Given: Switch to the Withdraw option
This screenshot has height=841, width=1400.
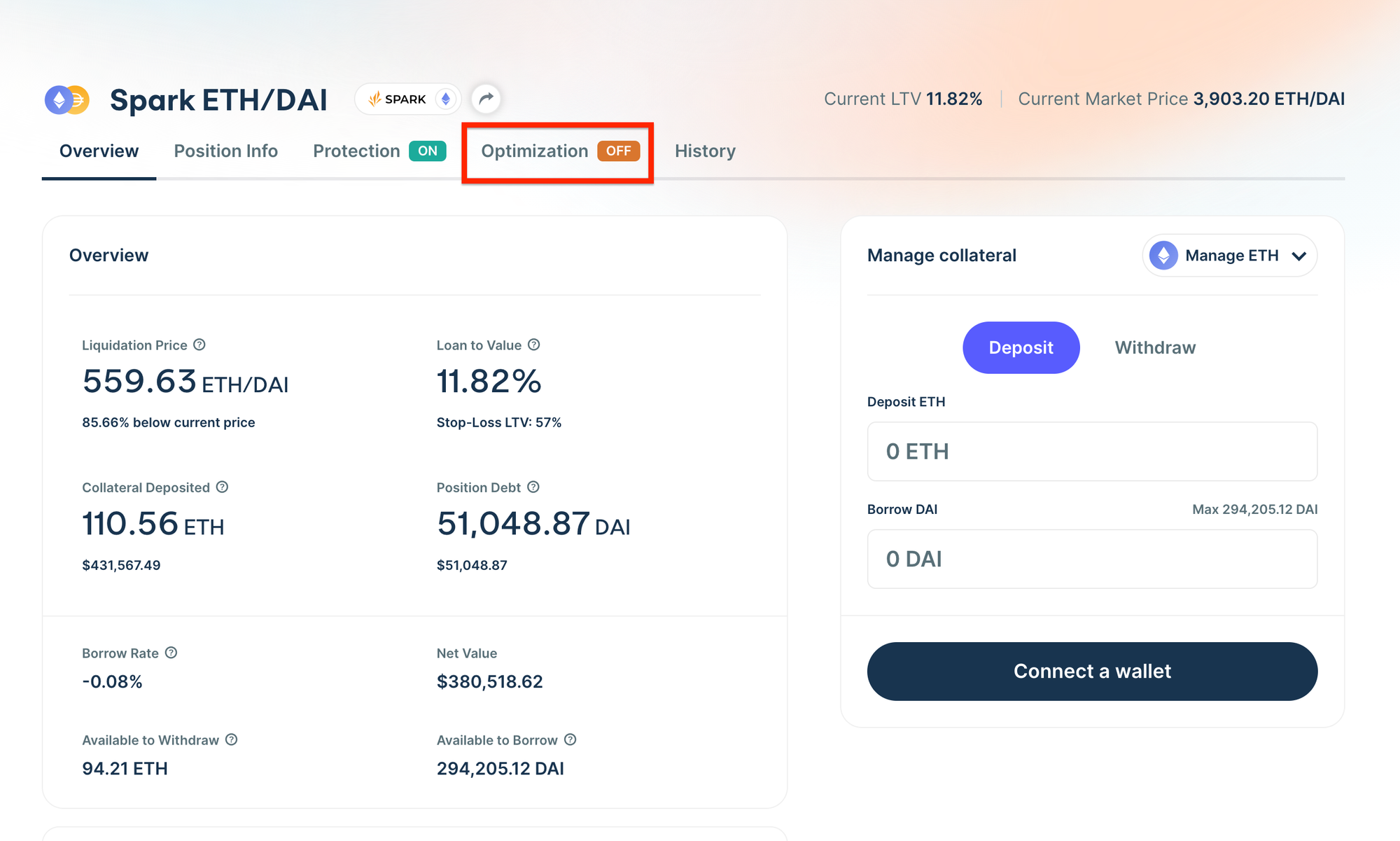Looking at the screenshot, I should coord(1155,347).
